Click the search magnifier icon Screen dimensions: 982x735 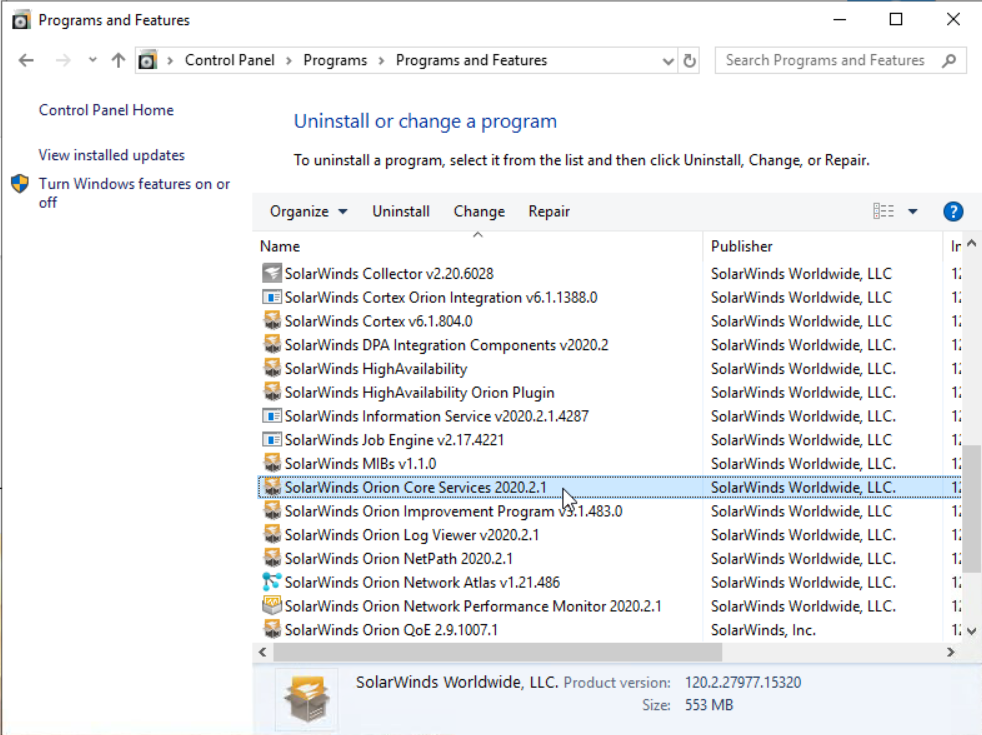949,61
